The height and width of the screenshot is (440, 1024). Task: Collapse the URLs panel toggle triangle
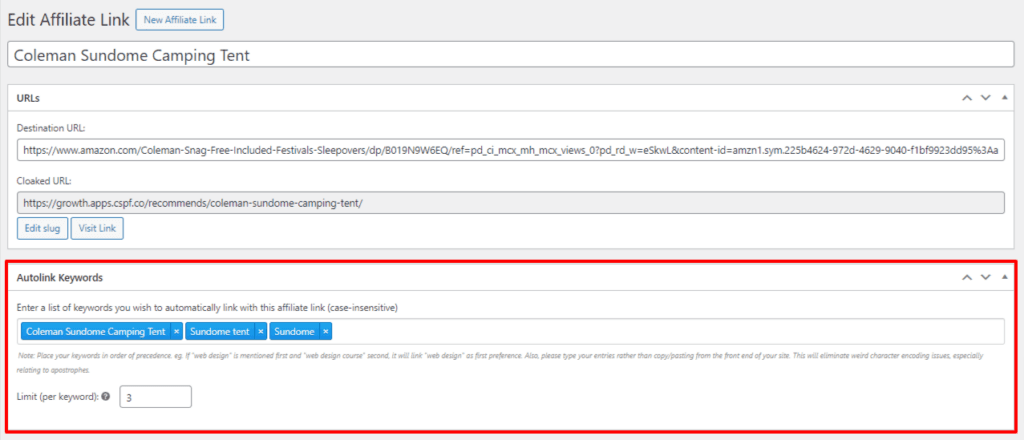click(1004, 97)
